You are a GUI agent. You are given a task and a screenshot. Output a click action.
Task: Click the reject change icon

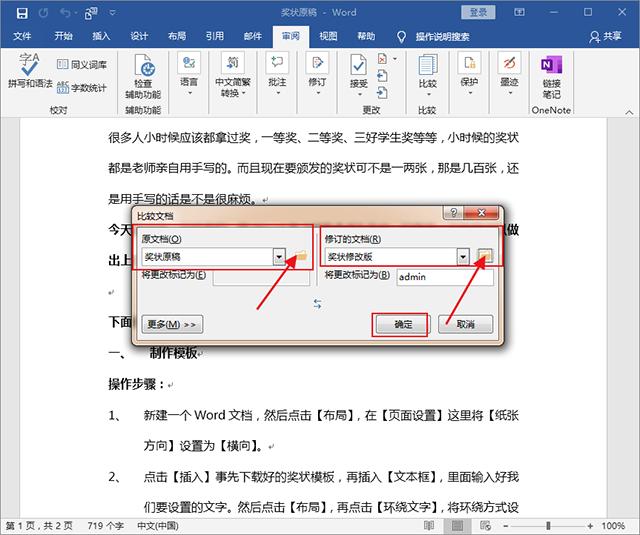coord(382,59)
